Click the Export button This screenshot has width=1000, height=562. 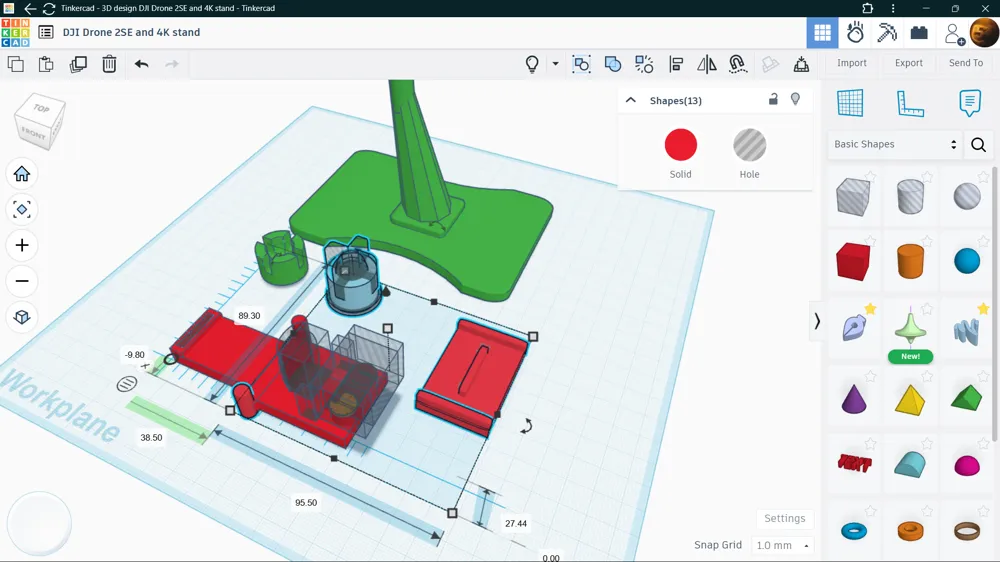pyautogui.click(x=909, y=63)
